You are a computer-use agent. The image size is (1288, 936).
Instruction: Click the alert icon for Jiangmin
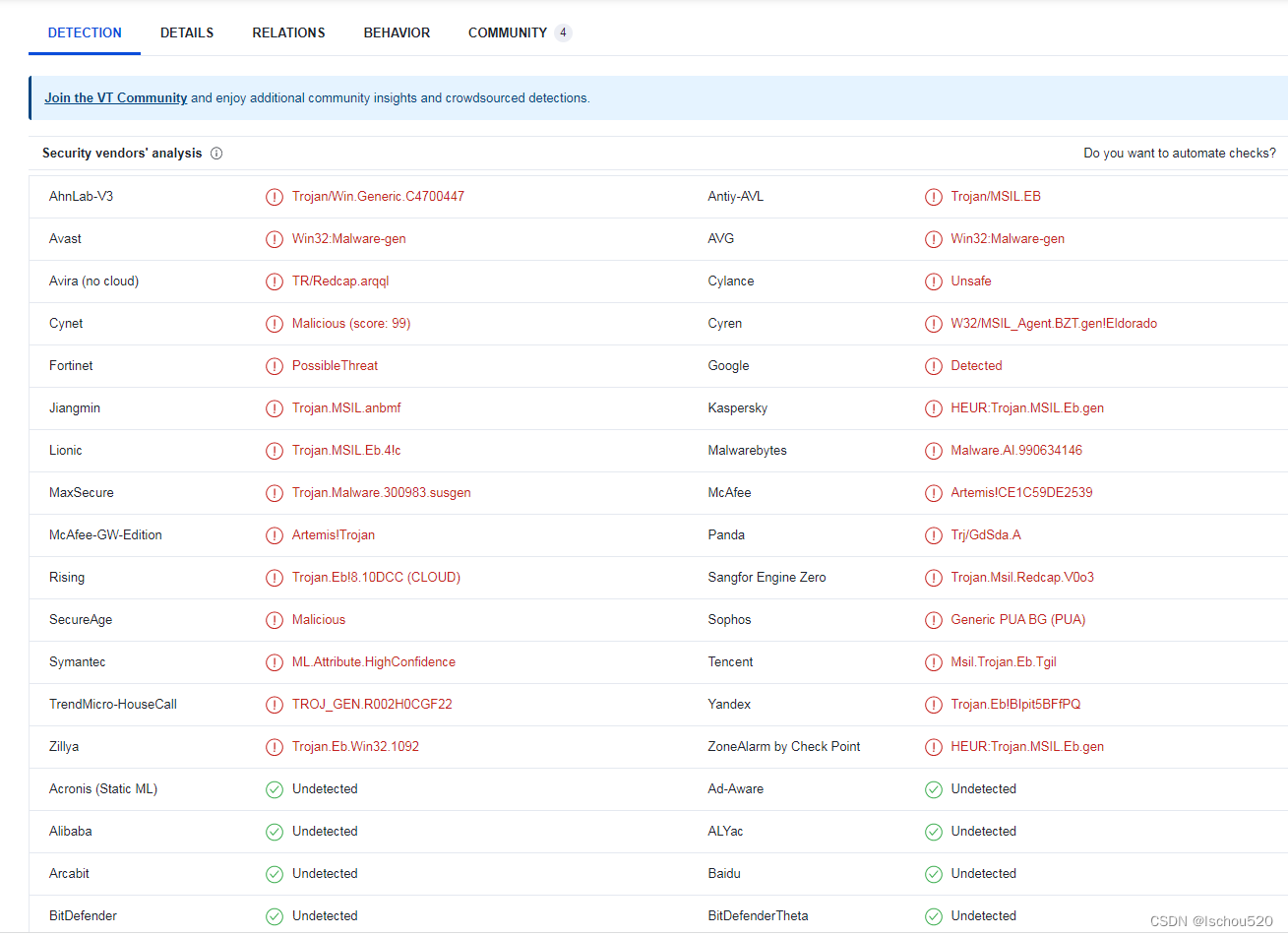[275, 408]
